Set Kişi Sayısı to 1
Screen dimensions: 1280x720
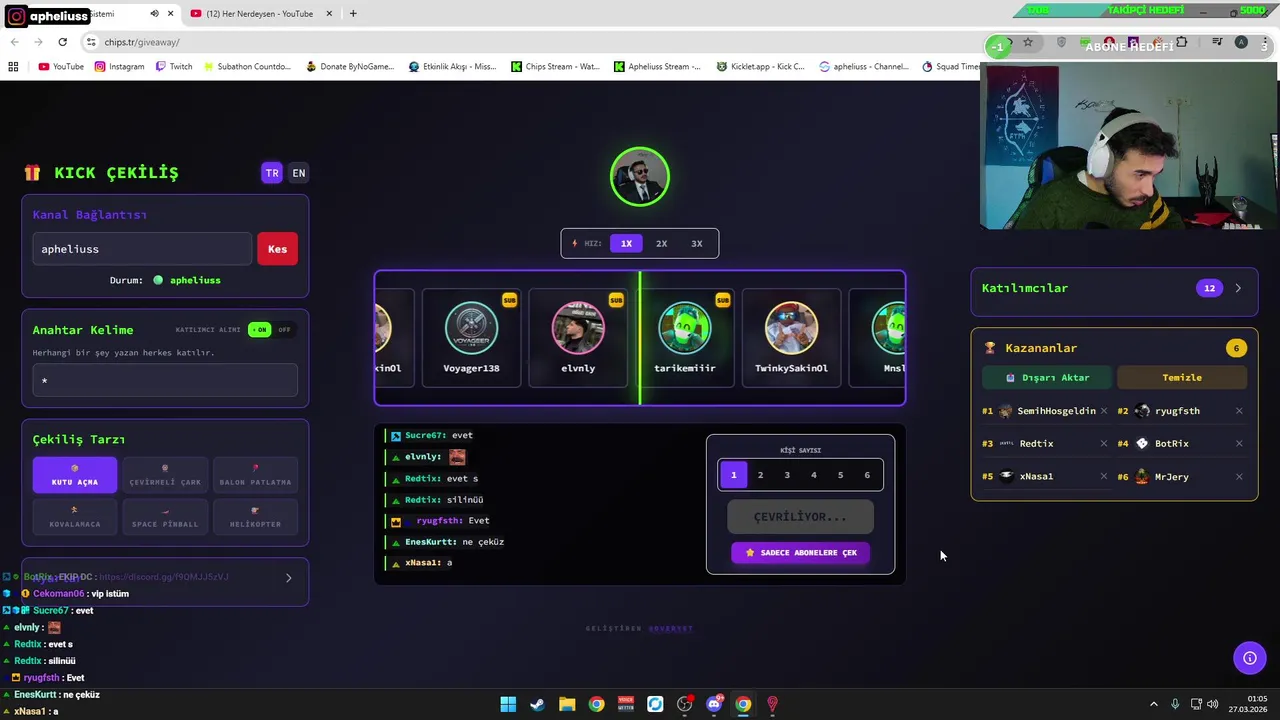pyautogui.click(x=733, y=475)
